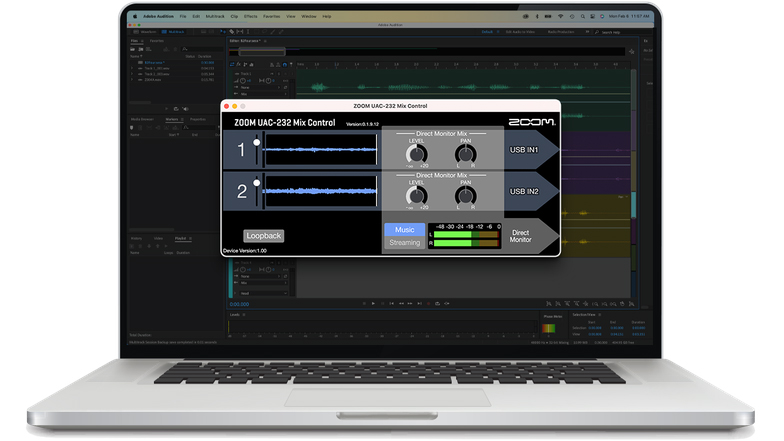Screen dimensions: 784x441
Task: Open the Effects menu
Action: [x=250, y=16]
